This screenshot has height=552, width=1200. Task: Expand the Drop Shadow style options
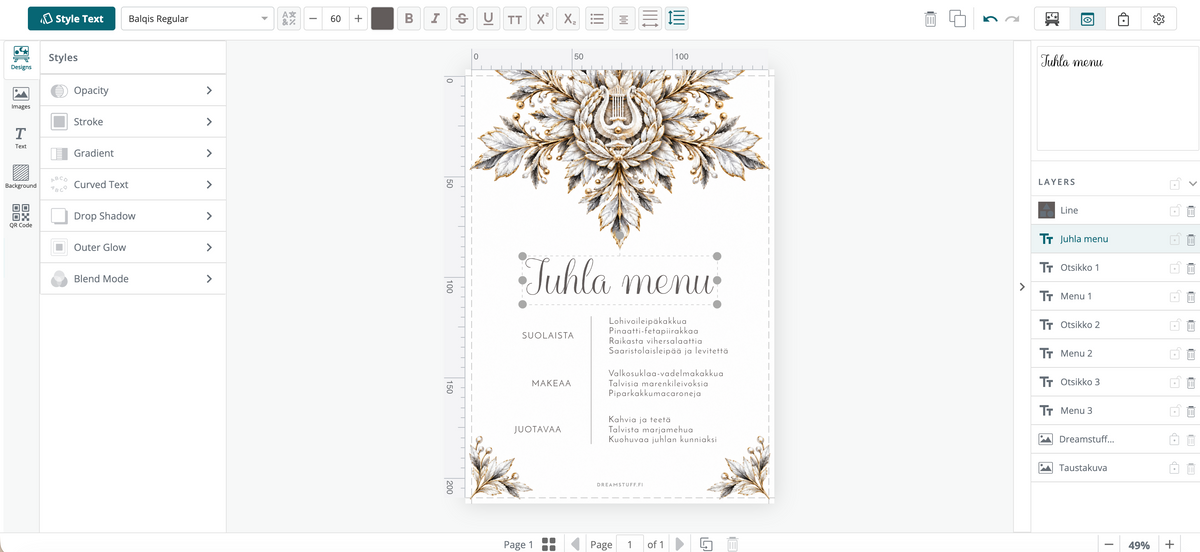133,216
